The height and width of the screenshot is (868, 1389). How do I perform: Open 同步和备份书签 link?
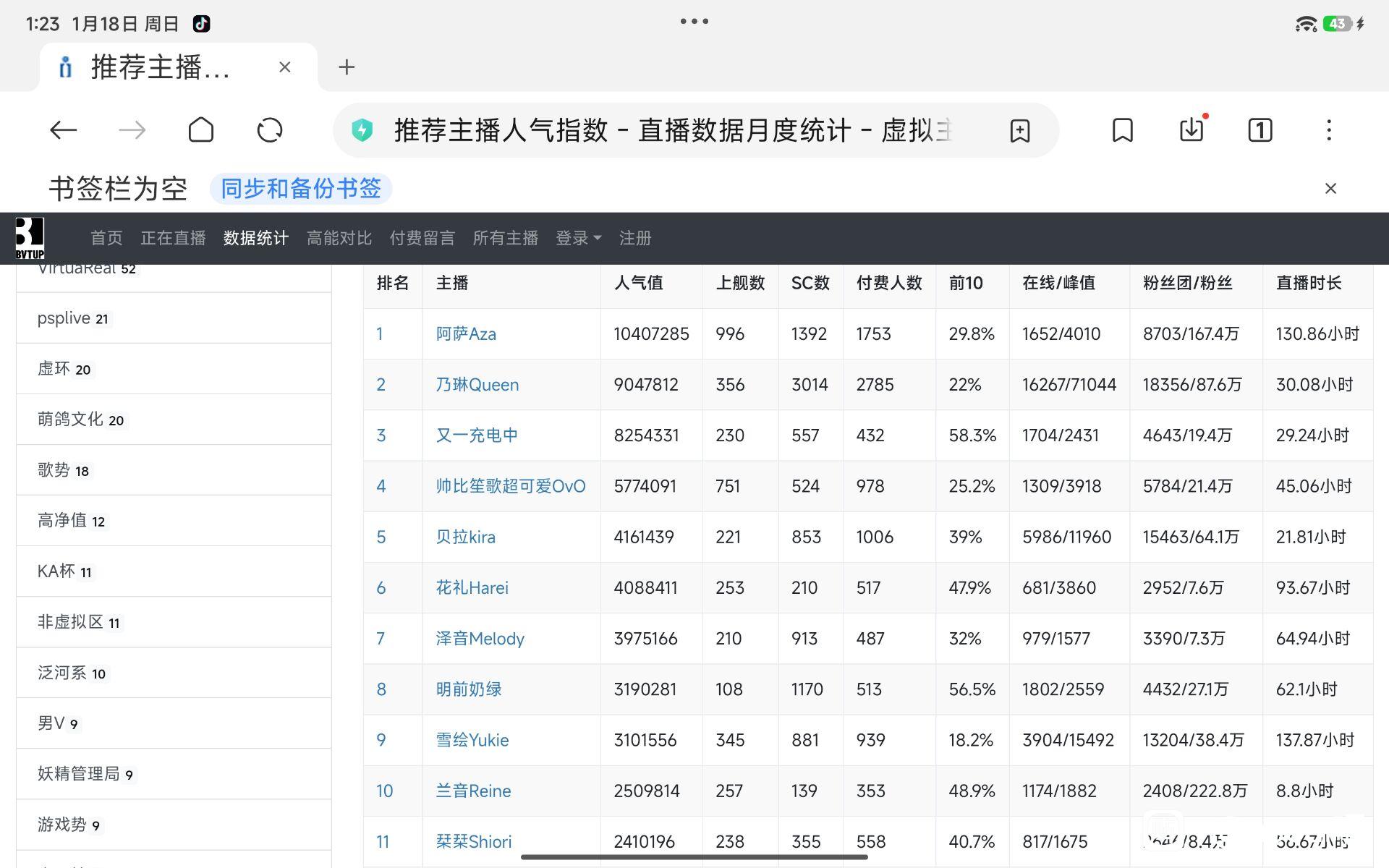pyautogui.click(x=300, y=189)
